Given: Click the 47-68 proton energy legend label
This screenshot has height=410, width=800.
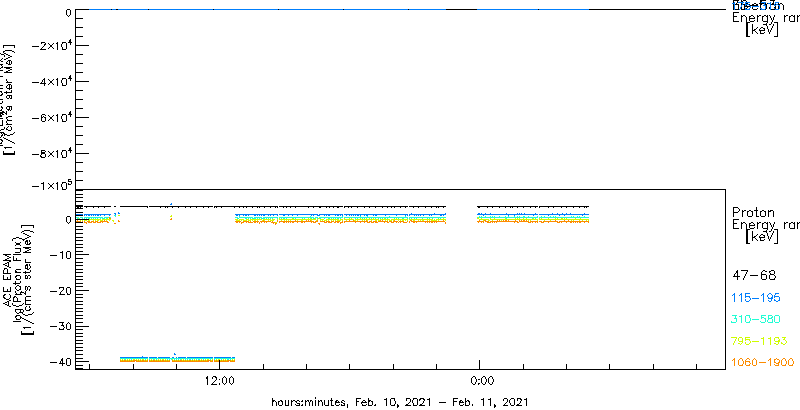Looking at the screenshot, I should pyautogui.click(x=754, y=276).
